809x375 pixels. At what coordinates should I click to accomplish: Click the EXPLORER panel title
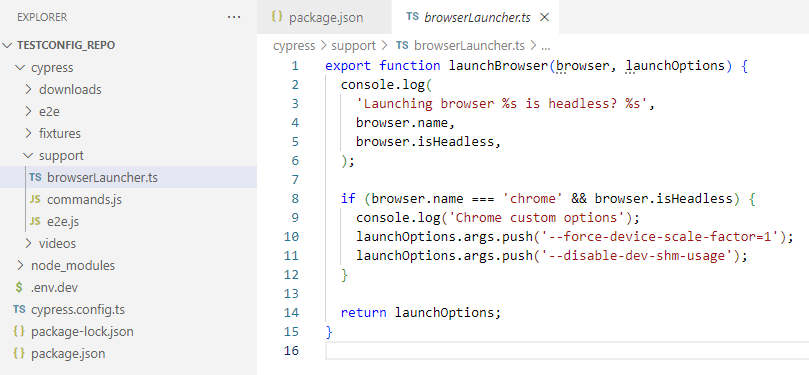[x=42, y=18]
